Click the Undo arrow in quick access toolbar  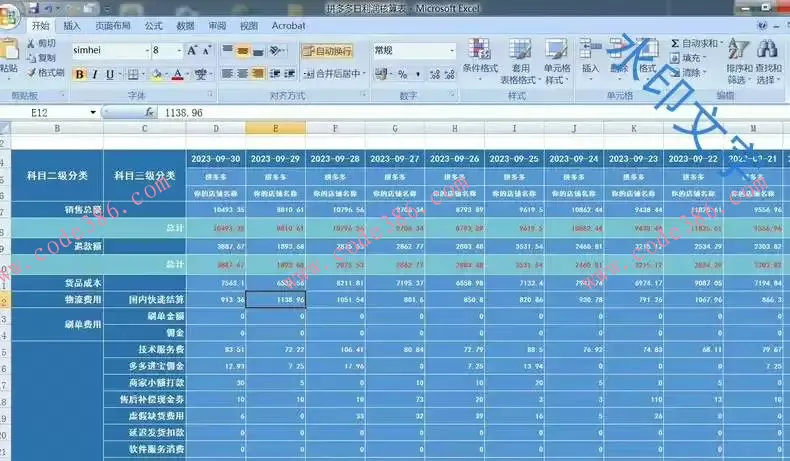pyautogui.click(x=49, y=8)
